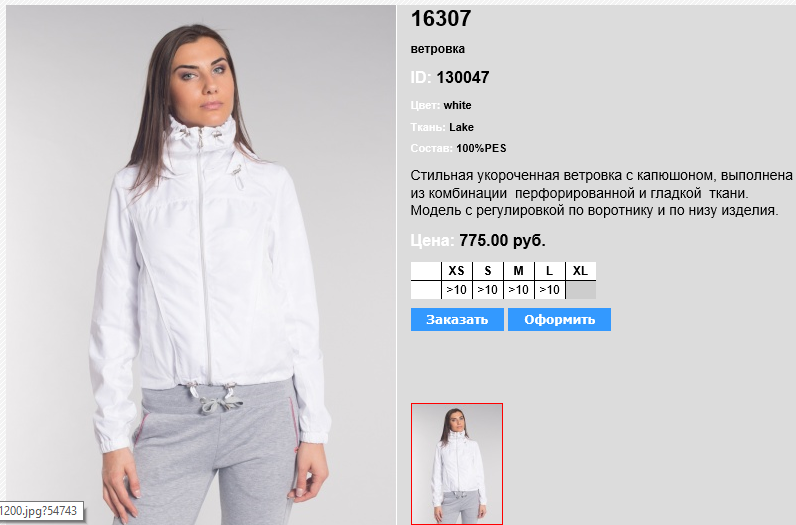796x525 pixels.
Task: Click the M stock quantity >10 cell
Action: tap(519, 290)
